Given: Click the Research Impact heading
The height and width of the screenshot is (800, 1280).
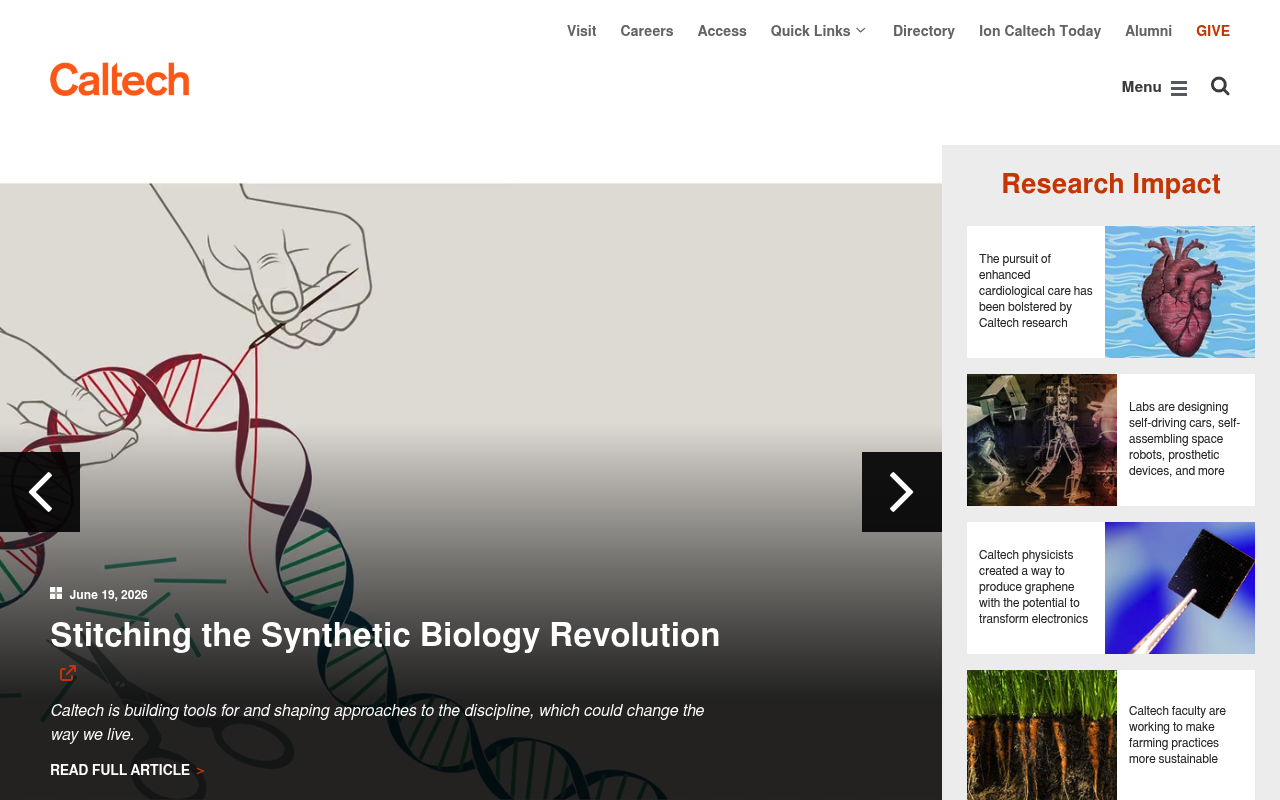Looking at the screenshot, I should 1111,184.
